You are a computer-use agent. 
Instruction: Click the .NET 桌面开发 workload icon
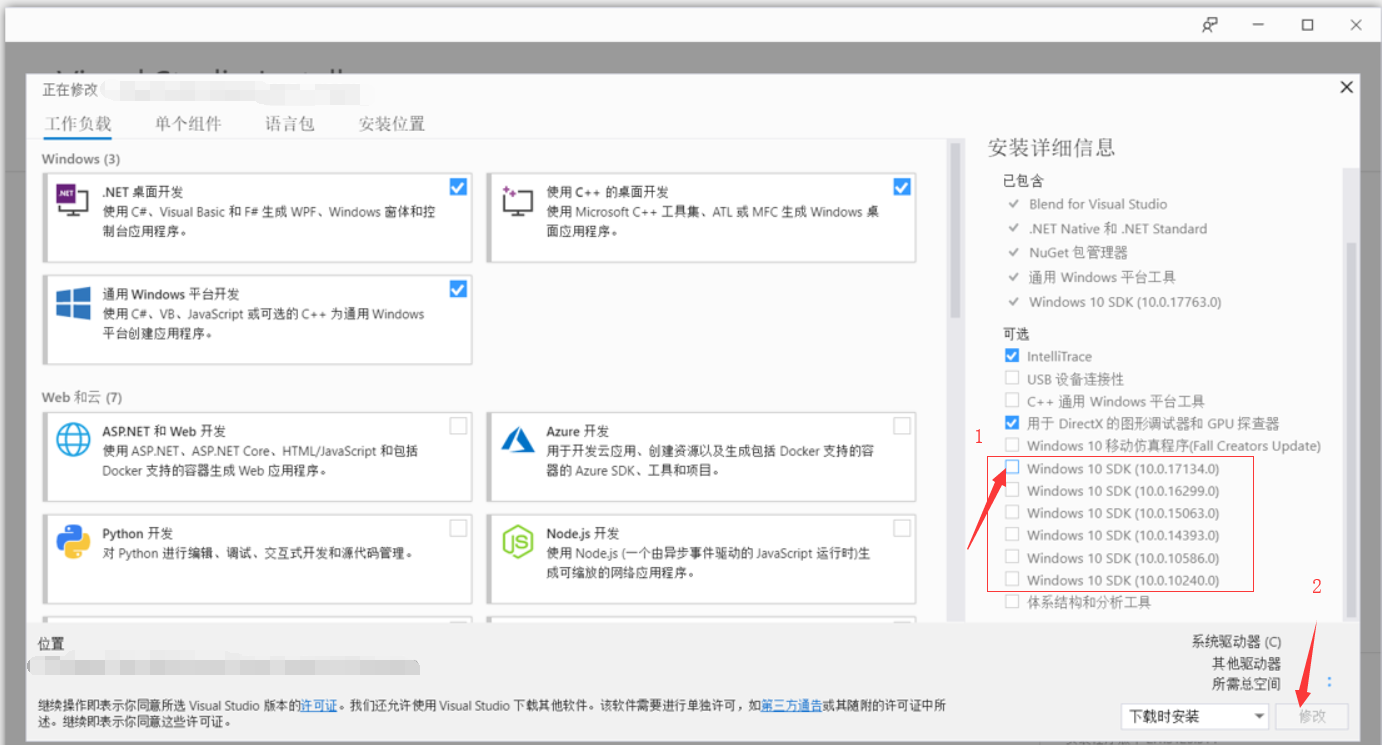[71, 200]
